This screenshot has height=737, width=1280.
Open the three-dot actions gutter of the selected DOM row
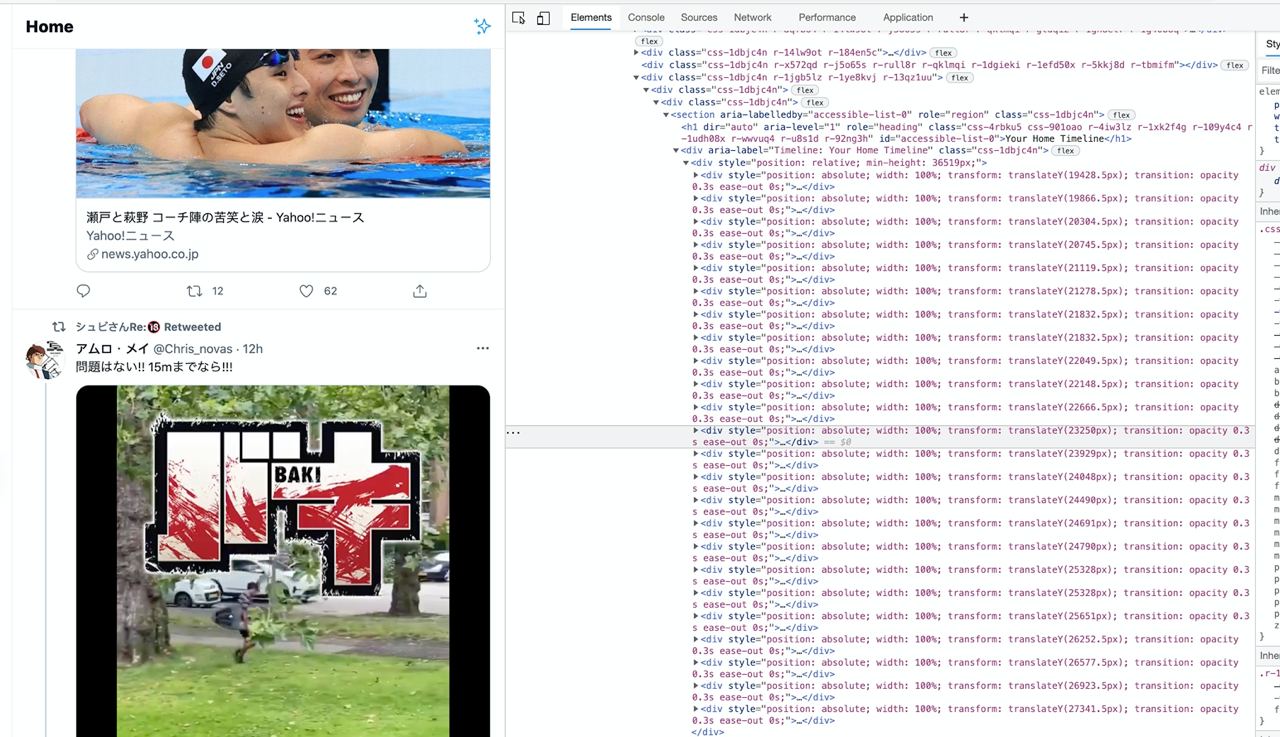514,433
